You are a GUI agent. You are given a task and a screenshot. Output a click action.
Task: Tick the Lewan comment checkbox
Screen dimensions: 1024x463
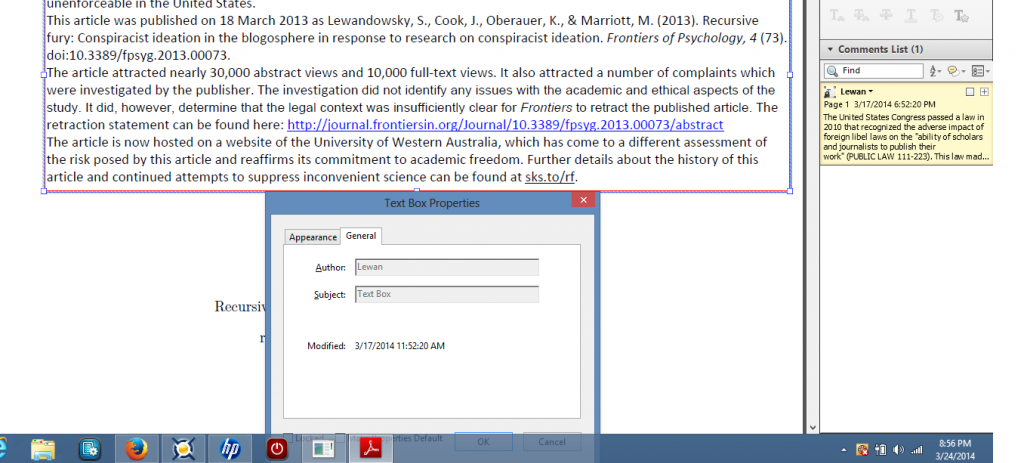coord(969,91)
